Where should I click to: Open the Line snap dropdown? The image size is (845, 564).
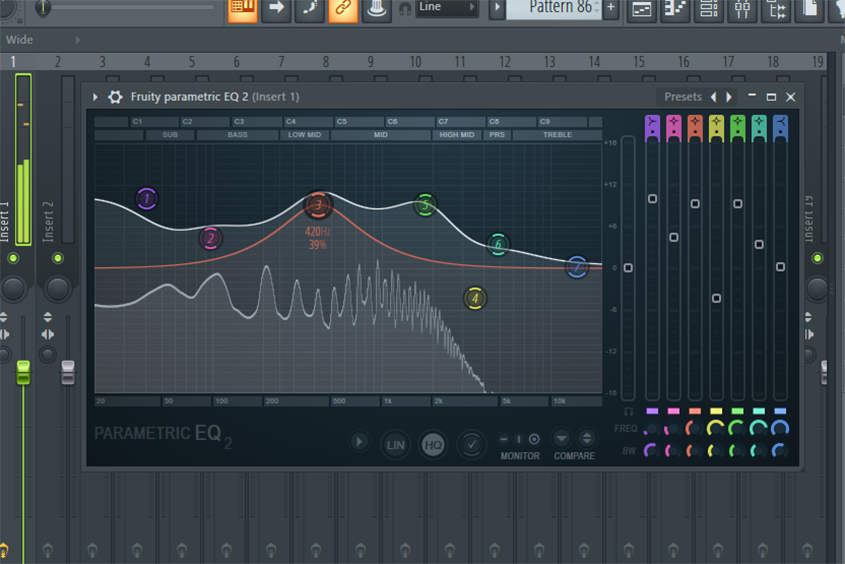coord(446,8)
